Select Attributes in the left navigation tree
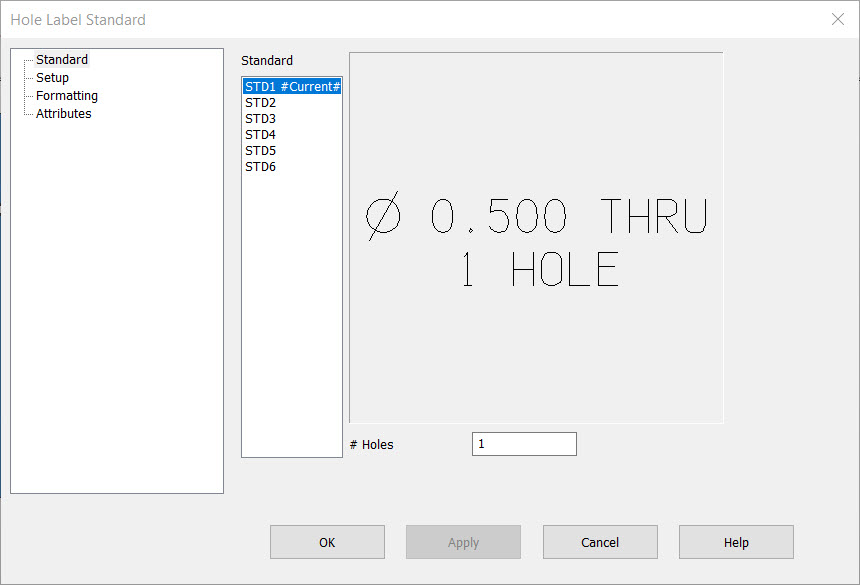Image resolution: width=860 pixels, height=585 pixels. [x=63, y=113]
